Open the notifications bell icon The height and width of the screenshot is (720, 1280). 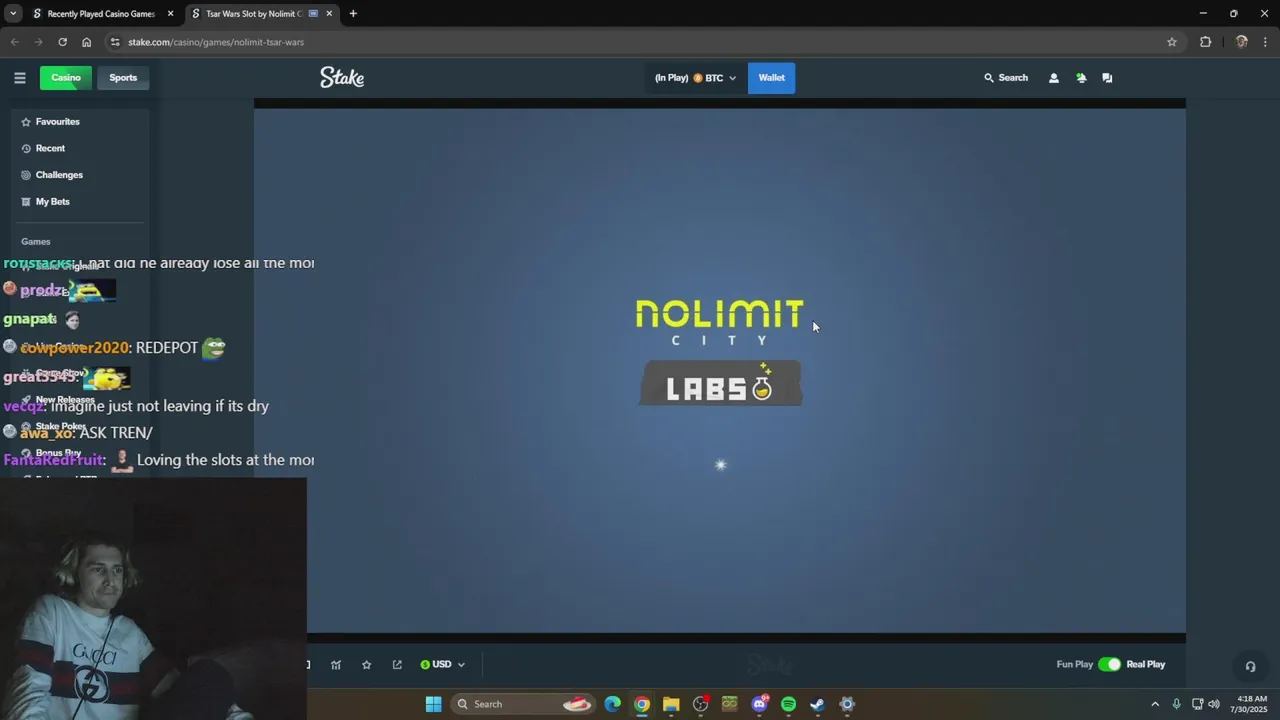click(x=1081, y=78)
